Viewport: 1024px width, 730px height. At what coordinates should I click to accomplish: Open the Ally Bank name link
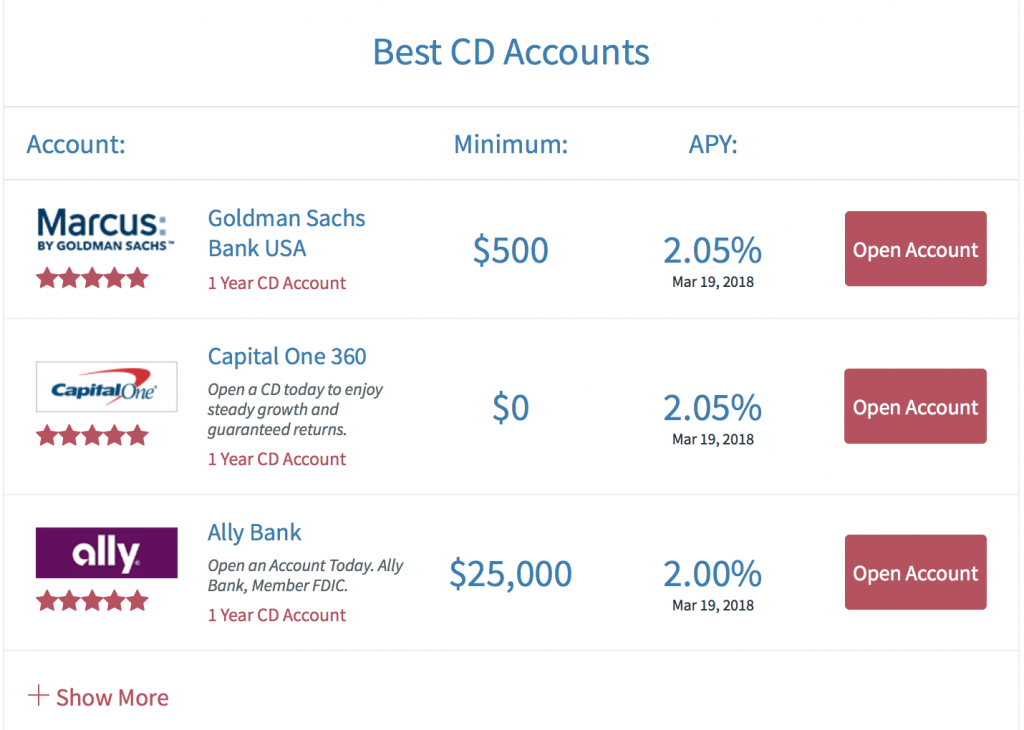(254, 533)
